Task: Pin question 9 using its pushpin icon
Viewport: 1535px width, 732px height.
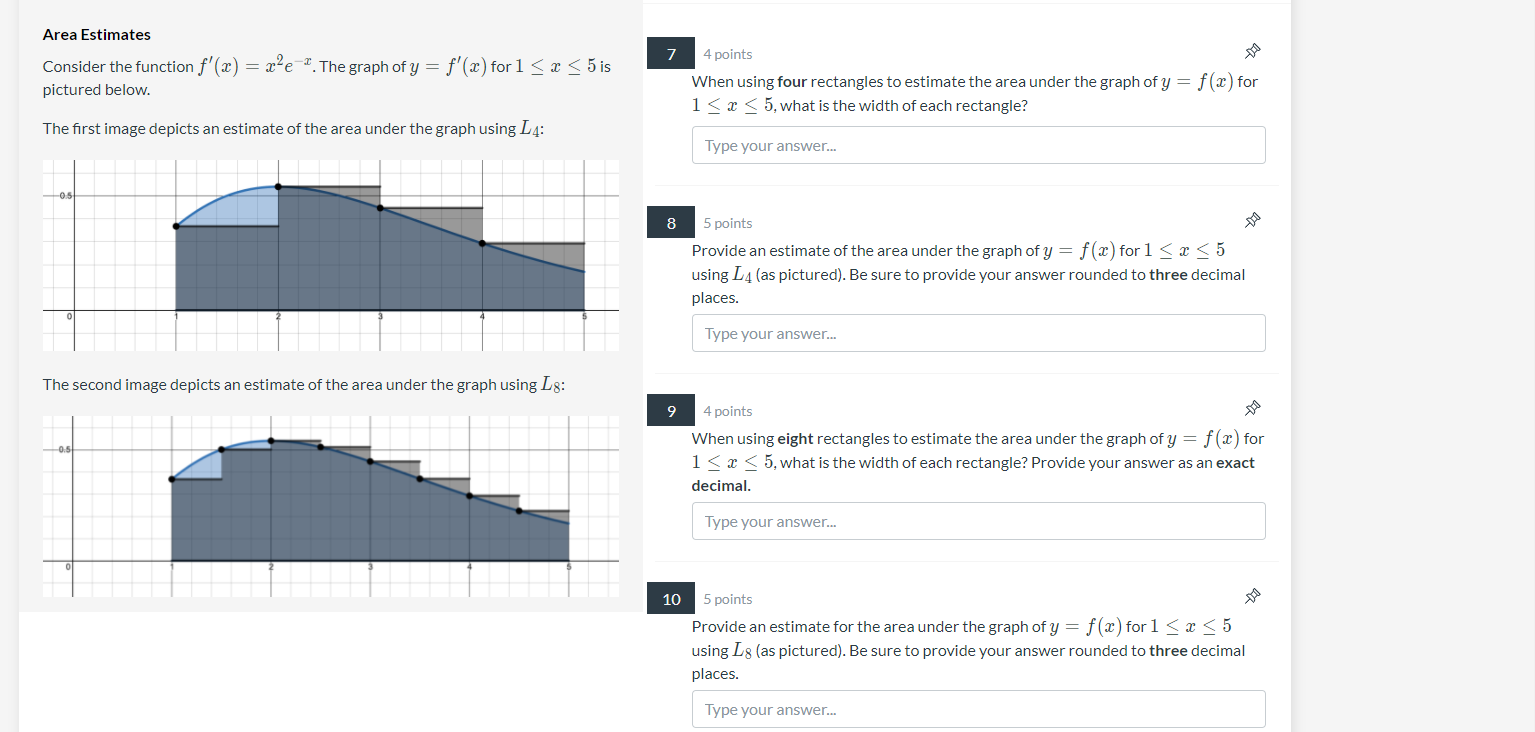Action: click(1253, 408)
